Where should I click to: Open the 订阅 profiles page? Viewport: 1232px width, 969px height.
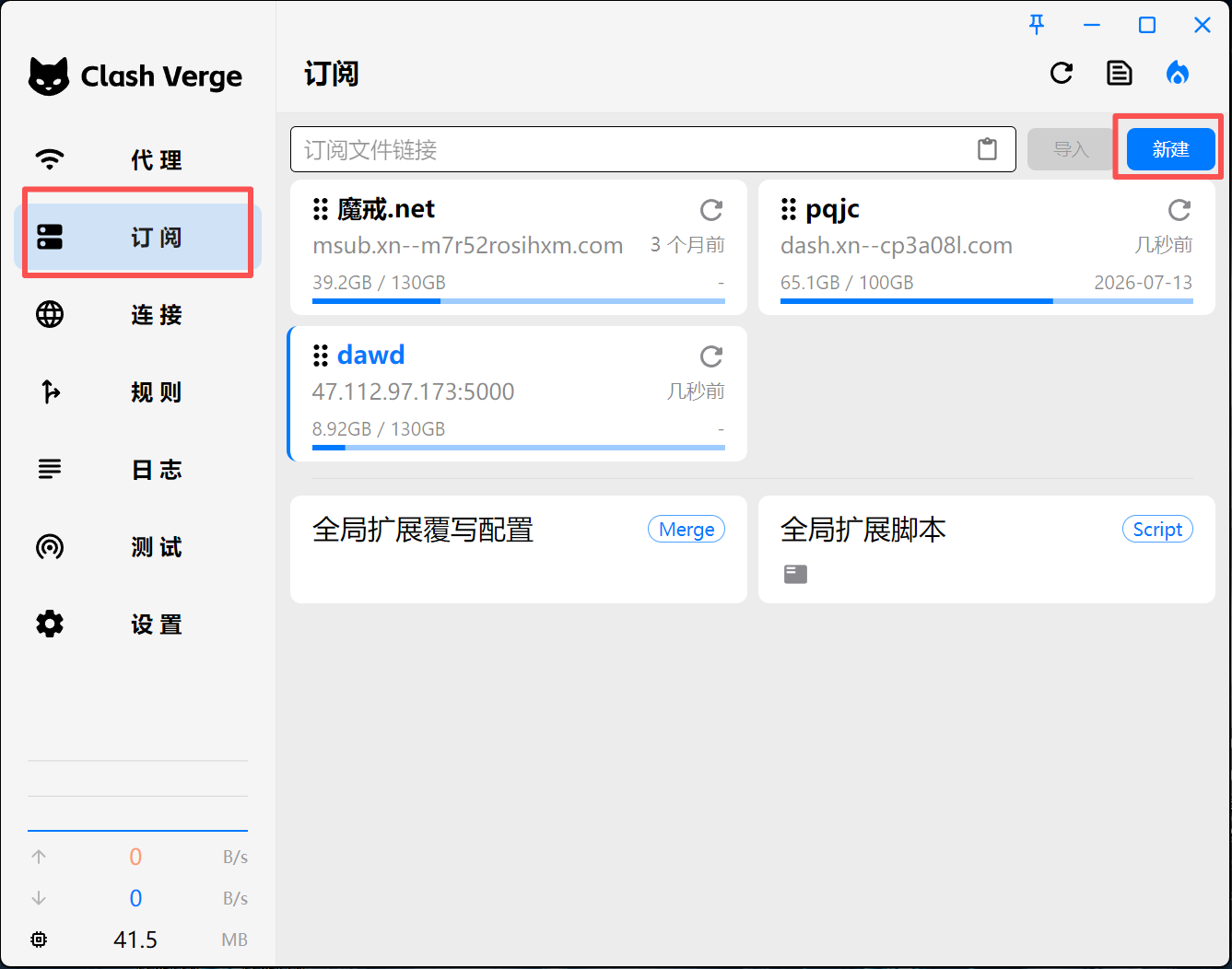point(137,238)
